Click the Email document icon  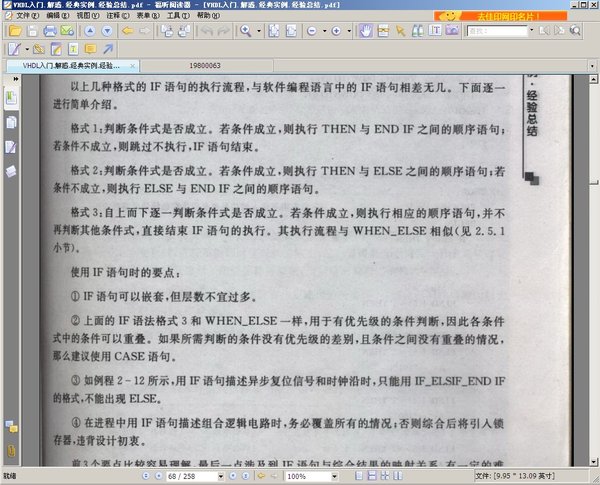click(x=67, y=31)
